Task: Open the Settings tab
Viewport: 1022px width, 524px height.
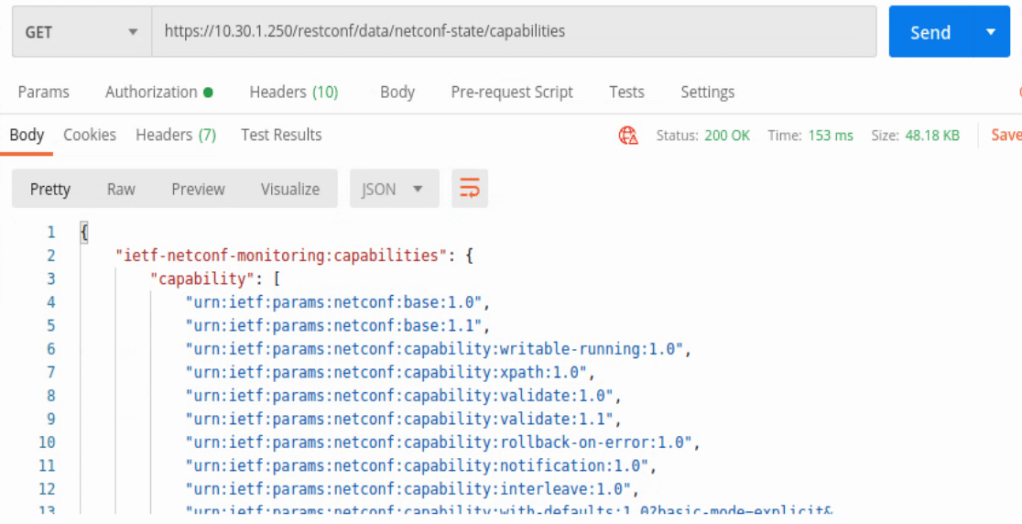Action: (x=707, y=92)
